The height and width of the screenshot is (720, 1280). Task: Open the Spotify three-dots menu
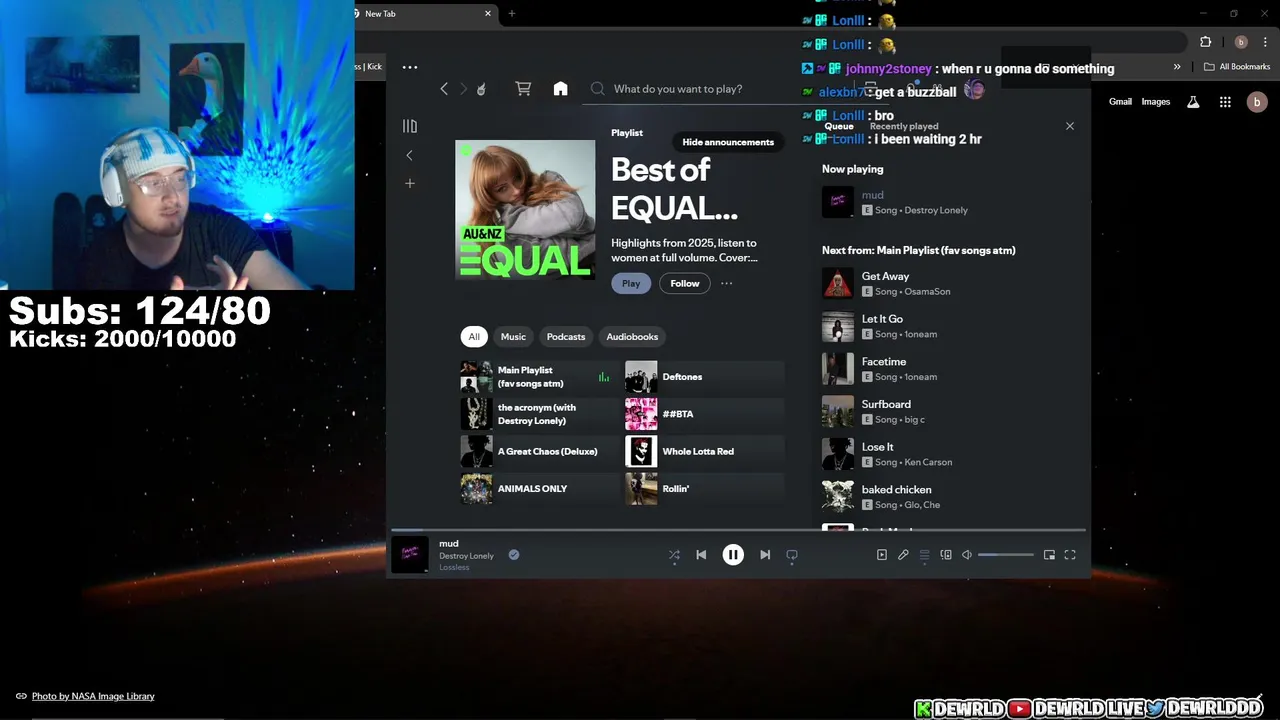(409, 67)
